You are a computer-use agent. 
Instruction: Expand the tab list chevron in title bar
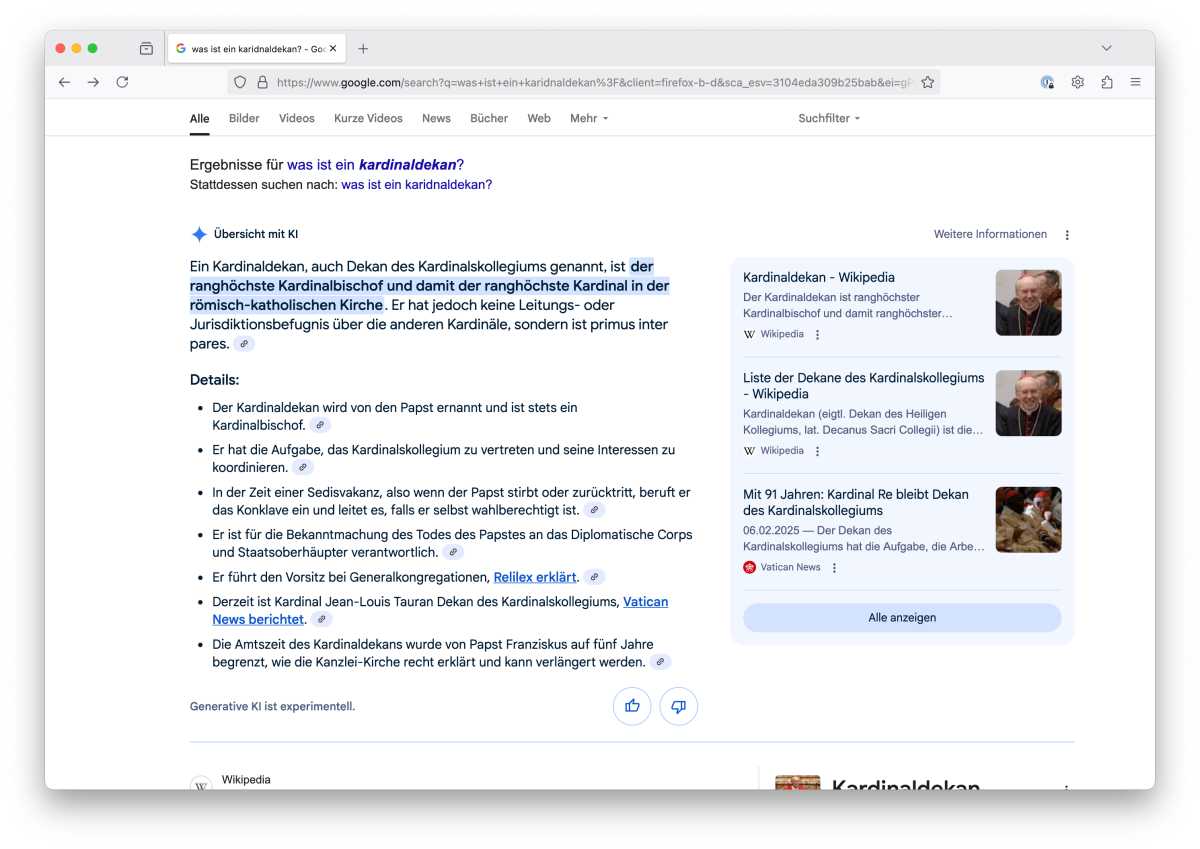tap(1106, 48)
